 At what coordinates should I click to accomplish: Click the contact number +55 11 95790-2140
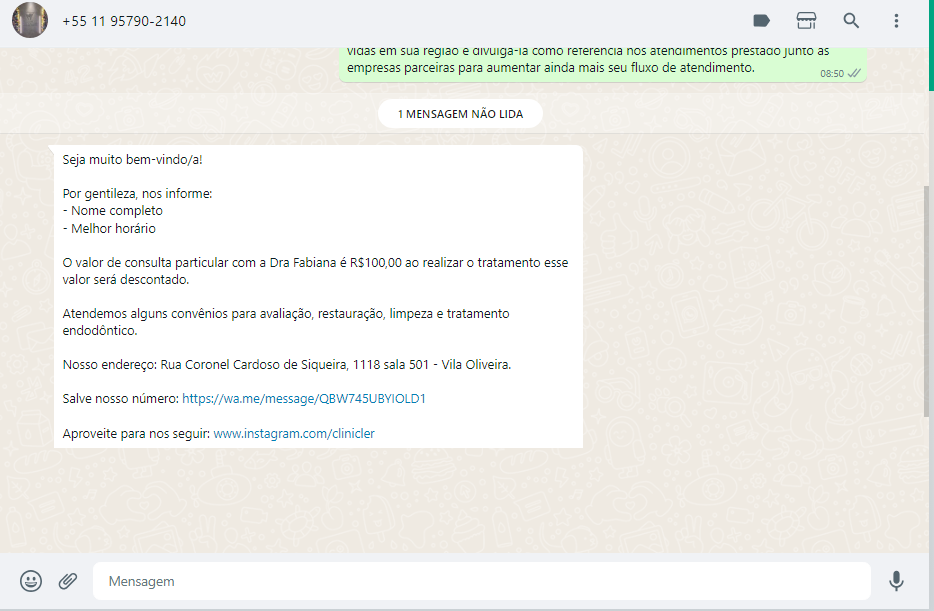(124, 21)
